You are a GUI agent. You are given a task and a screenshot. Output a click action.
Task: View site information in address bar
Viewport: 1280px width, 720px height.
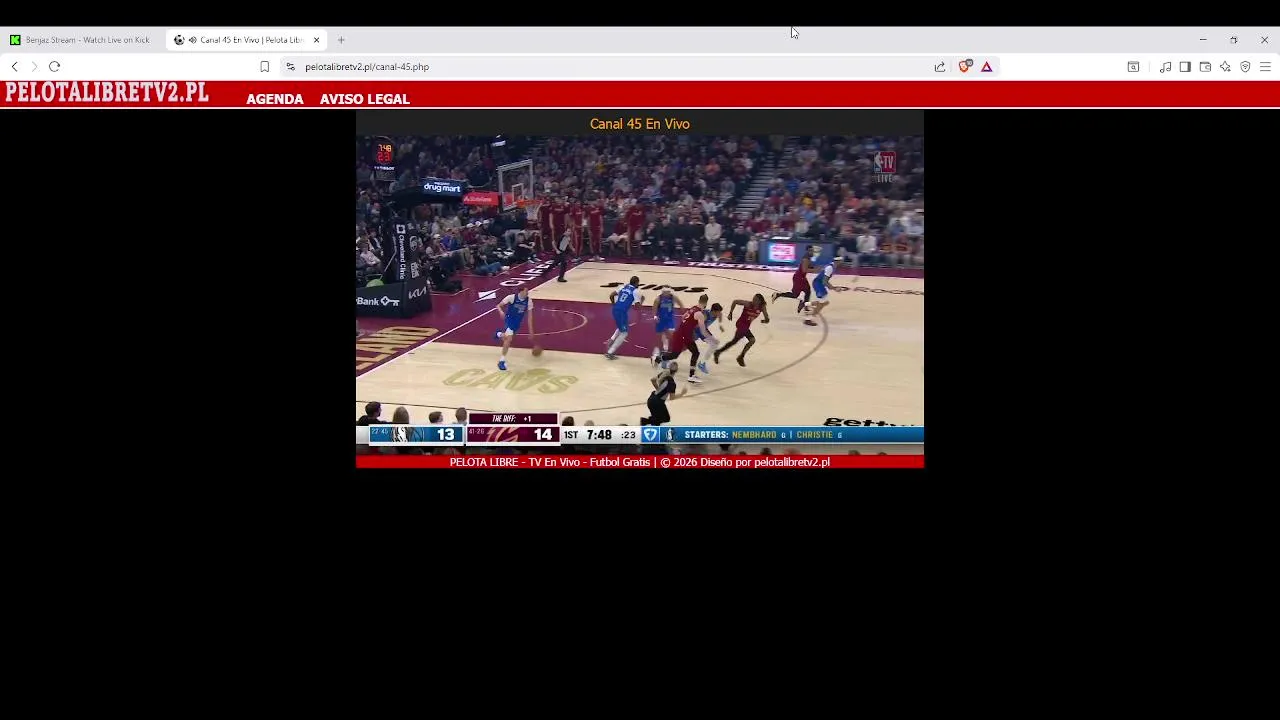(x=290, y=67)
